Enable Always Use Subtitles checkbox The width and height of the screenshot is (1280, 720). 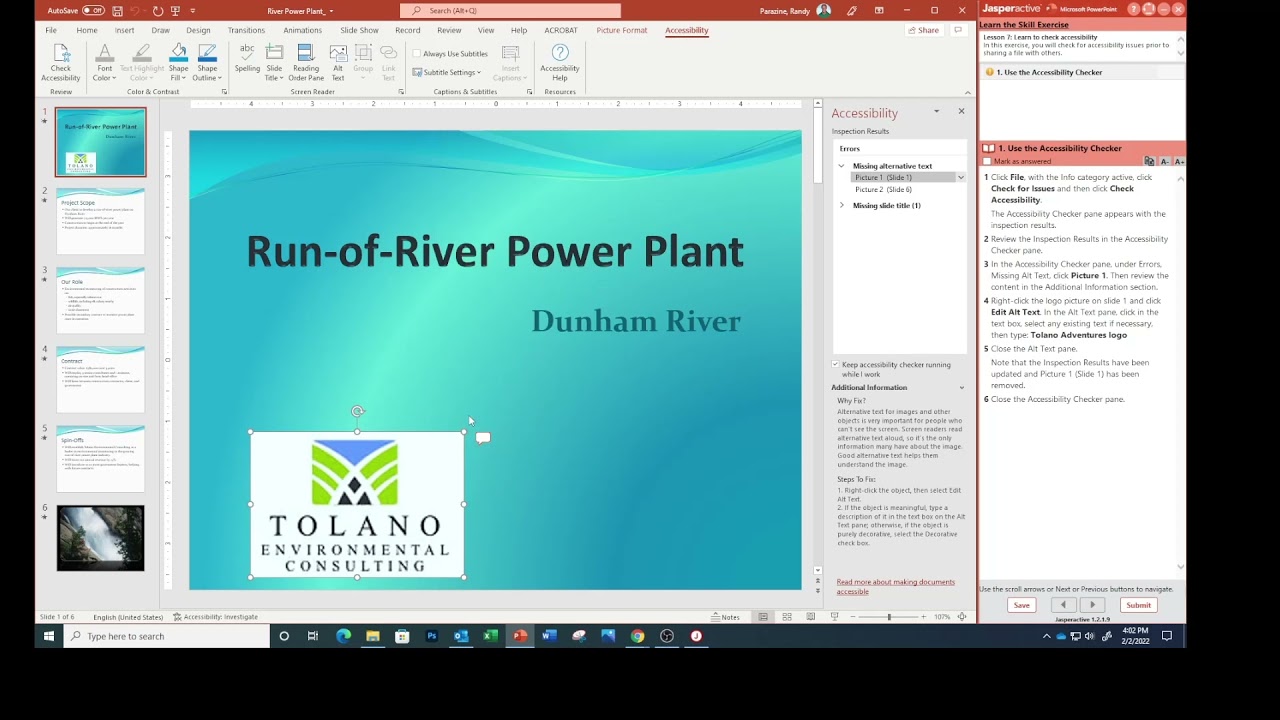click(x=417, y=54)
